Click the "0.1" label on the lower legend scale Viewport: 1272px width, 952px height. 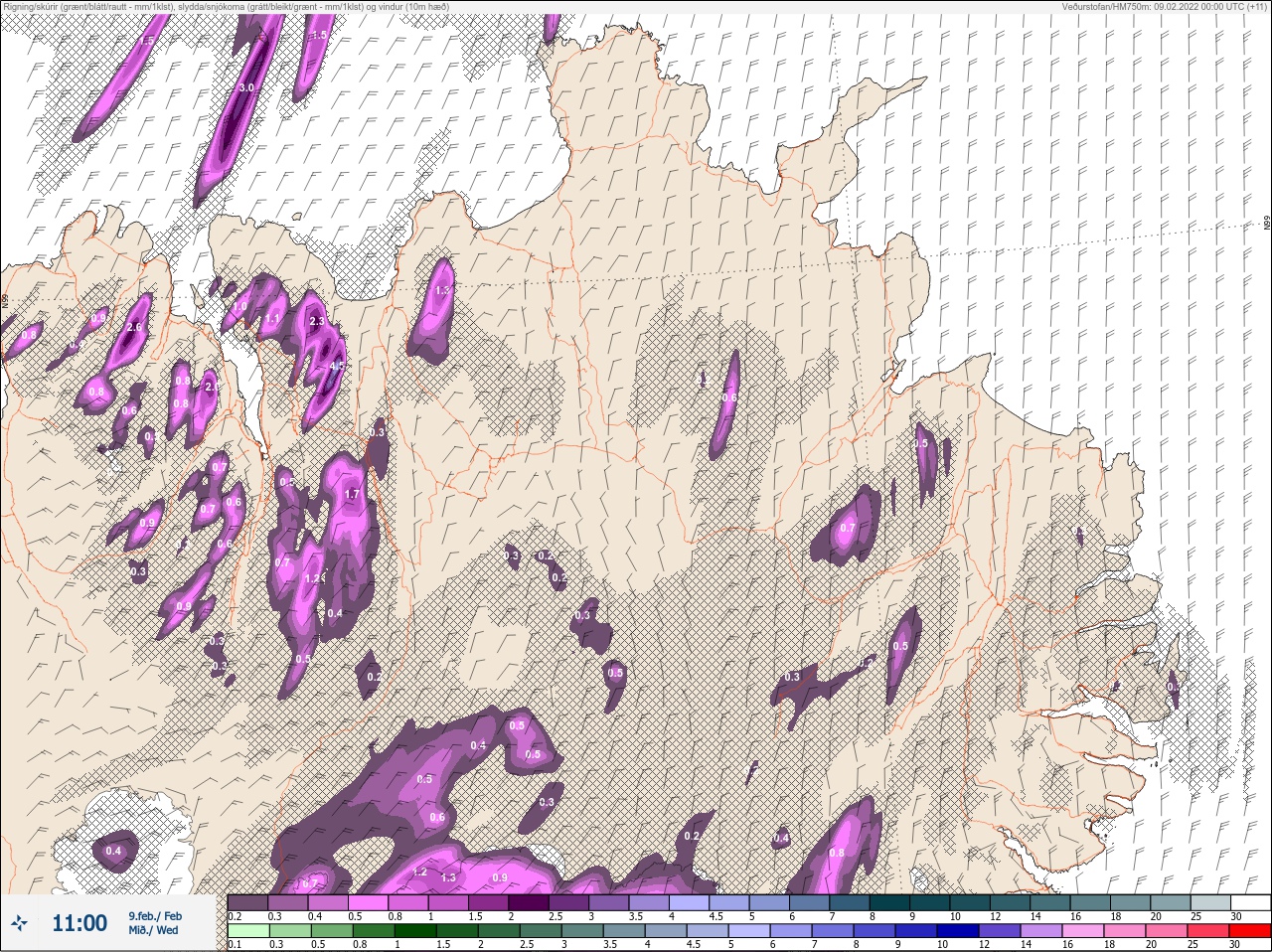[x=234, y=944]
